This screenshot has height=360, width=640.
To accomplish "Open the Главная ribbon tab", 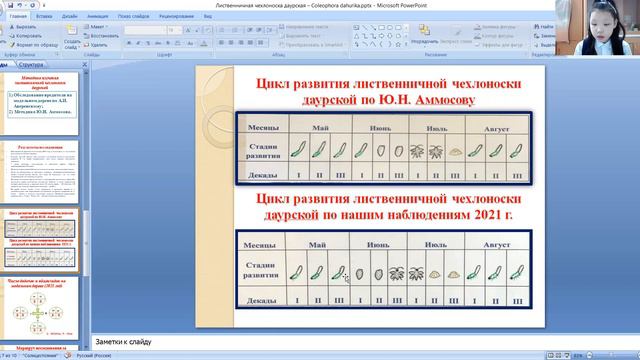I will (x=18, y=16).
